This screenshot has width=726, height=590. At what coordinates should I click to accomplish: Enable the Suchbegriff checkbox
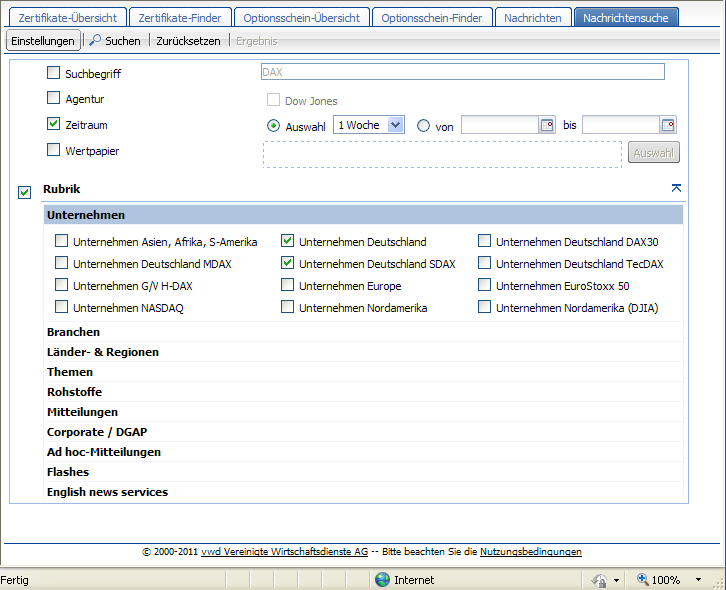[54, 73]
